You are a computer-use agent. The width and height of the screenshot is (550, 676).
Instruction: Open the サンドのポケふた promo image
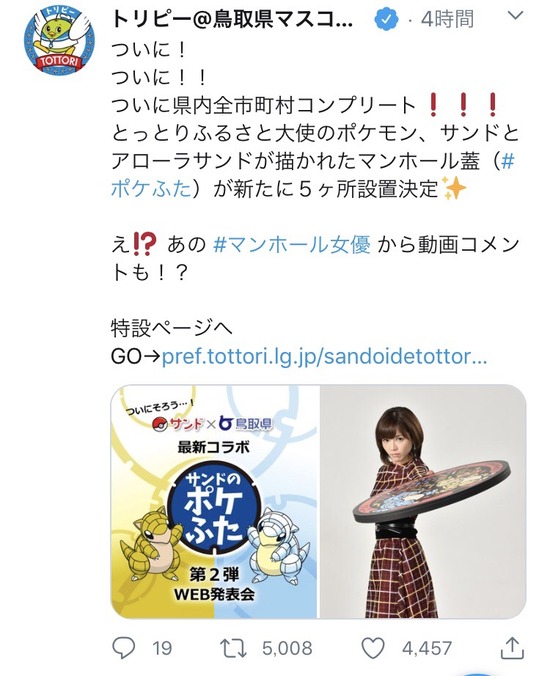pos(214,501)
